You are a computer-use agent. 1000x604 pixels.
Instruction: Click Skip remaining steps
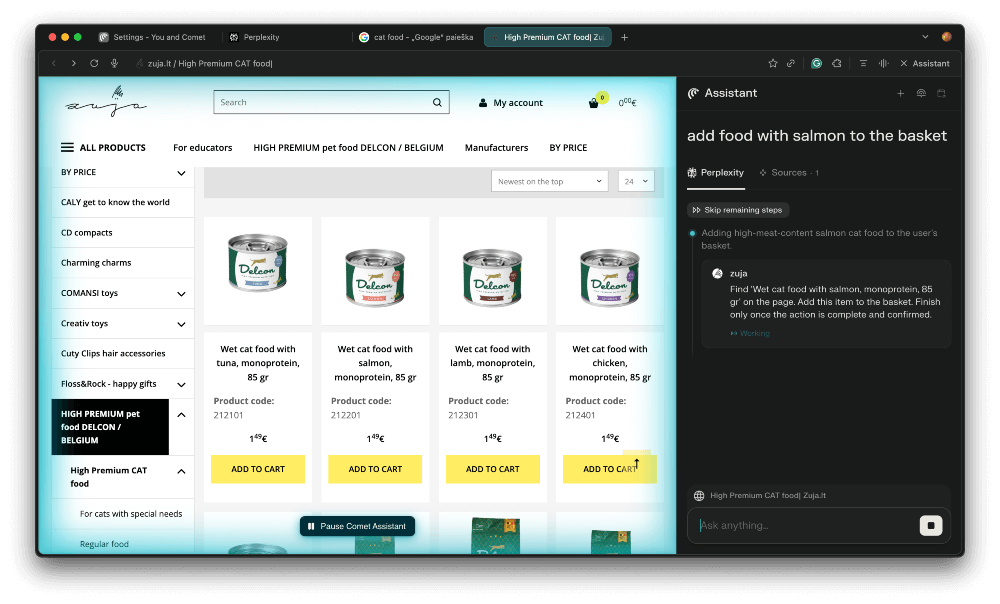(737, 210)
